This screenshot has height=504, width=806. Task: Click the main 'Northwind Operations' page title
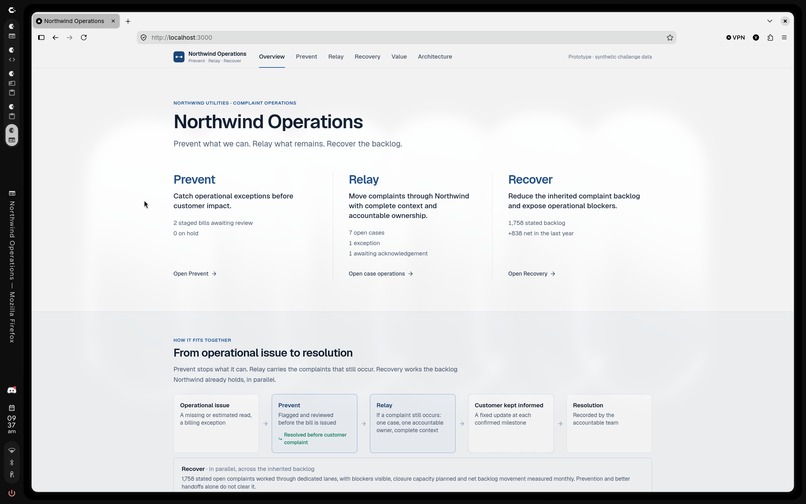pos(268,122)
